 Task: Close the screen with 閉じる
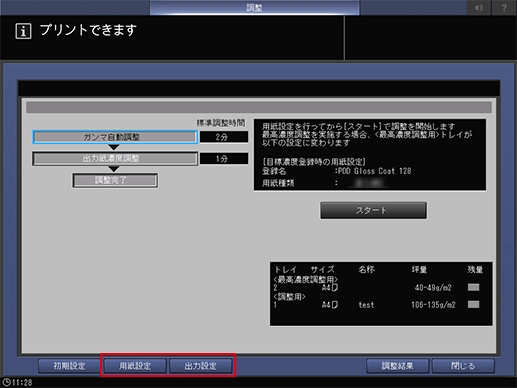tap(463, 366)
